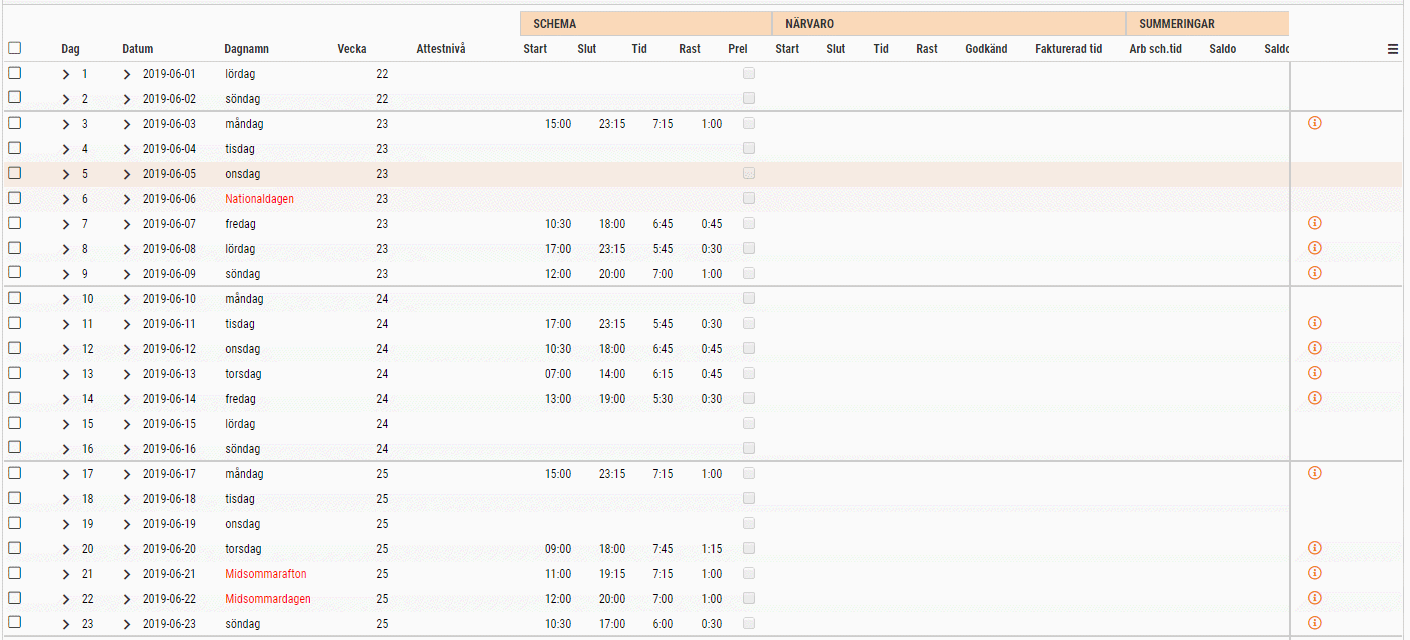Click the info icon on the Midsommarafton row
1410x640 pixels.
coord(1315,573)
